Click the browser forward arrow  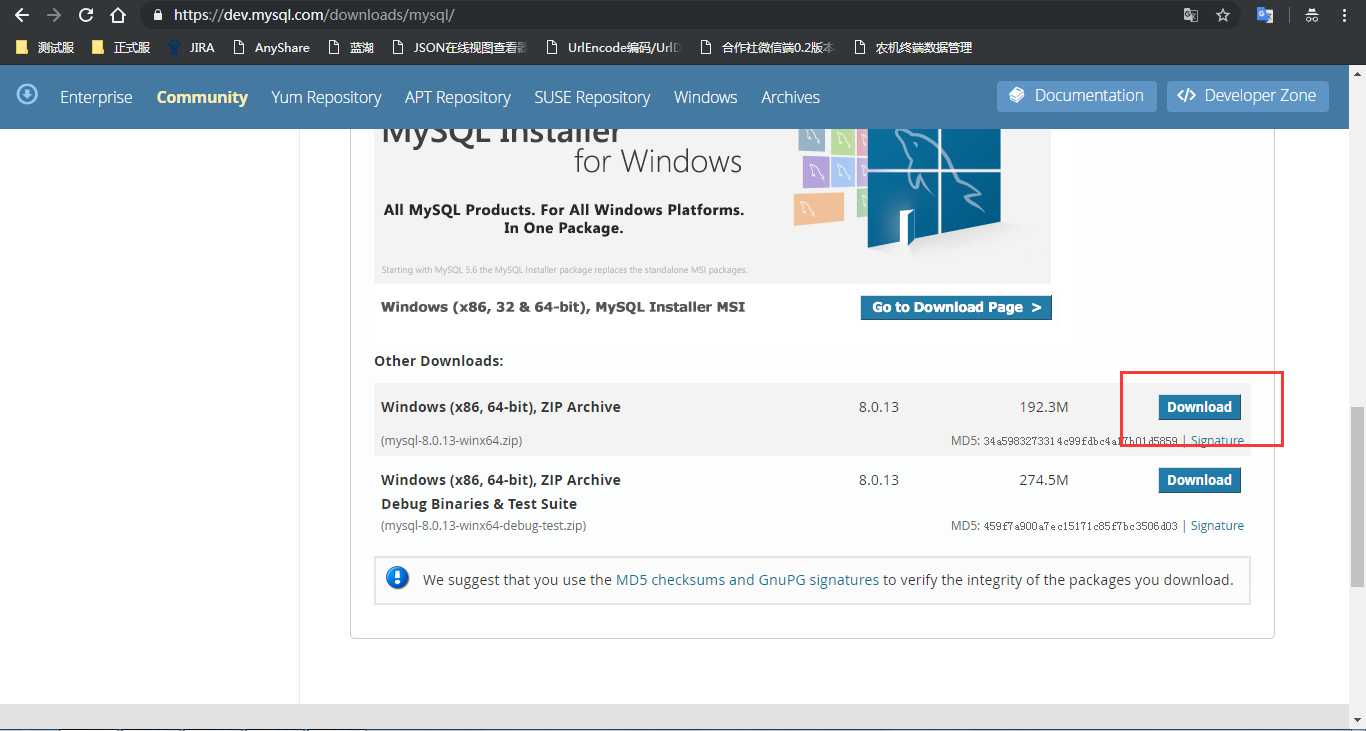(x=54, y=15)
